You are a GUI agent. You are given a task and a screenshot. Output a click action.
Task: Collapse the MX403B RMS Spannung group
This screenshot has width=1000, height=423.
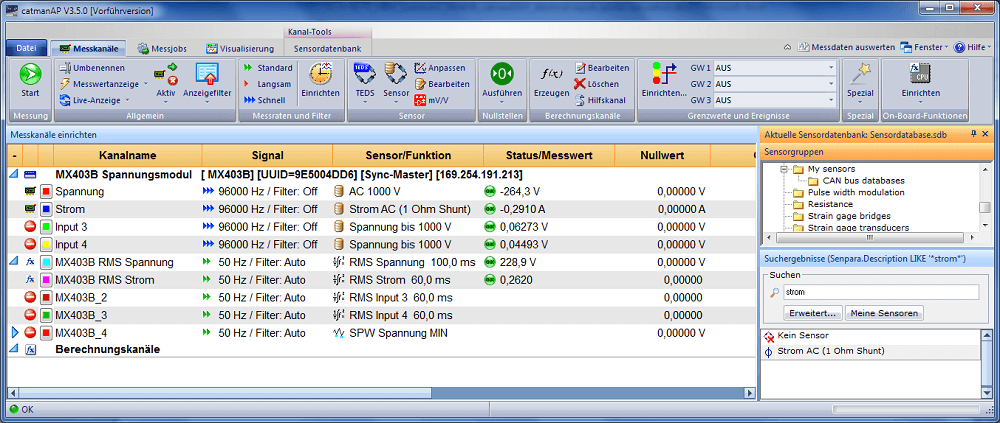point(14,262)
